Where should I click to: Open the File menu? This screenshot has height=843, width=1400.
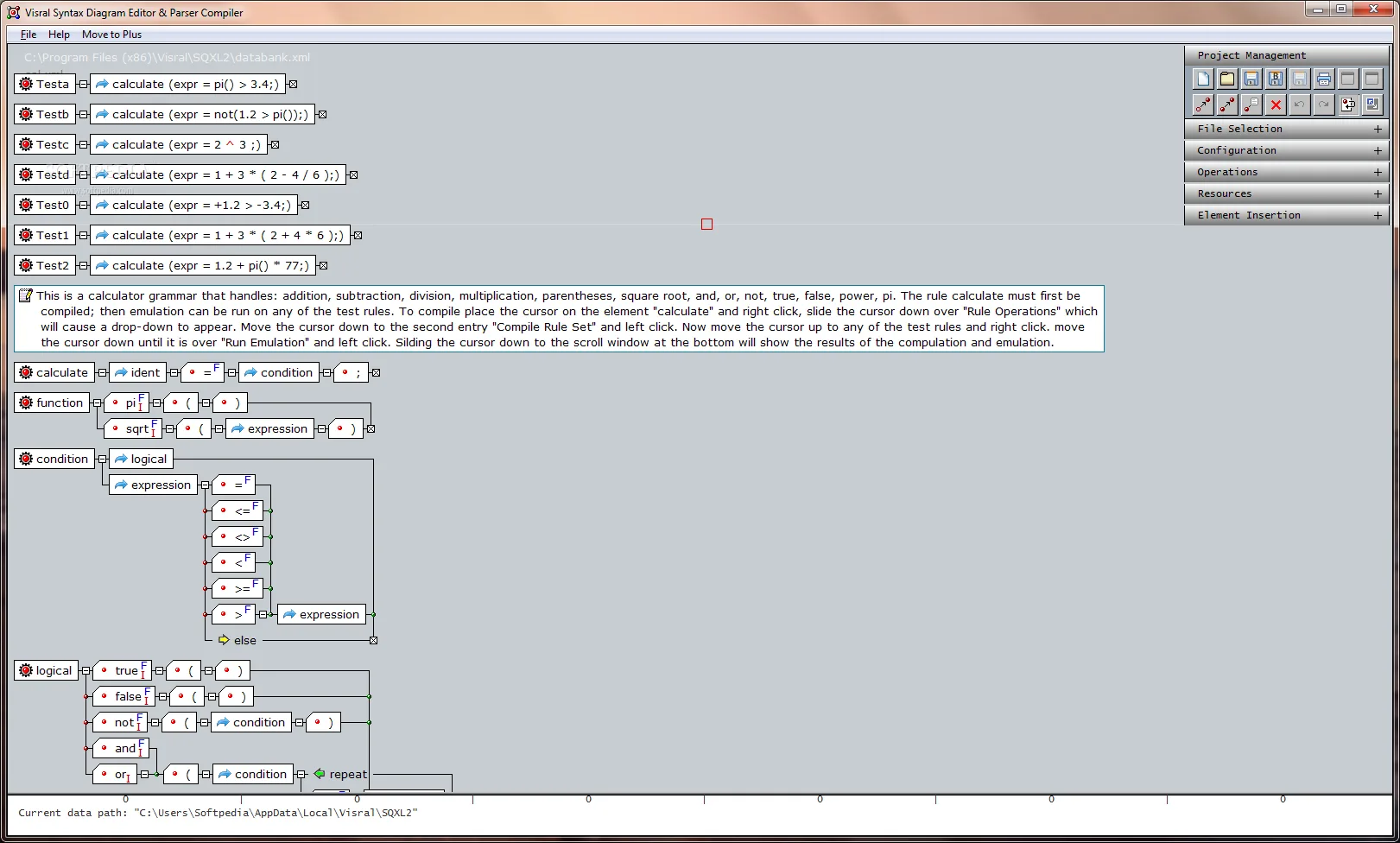29,35
